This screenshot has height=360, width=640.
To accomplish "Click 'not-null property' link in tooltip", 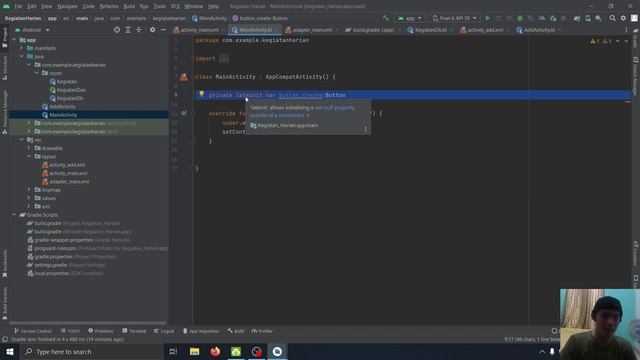I will [x=334, y=108].
